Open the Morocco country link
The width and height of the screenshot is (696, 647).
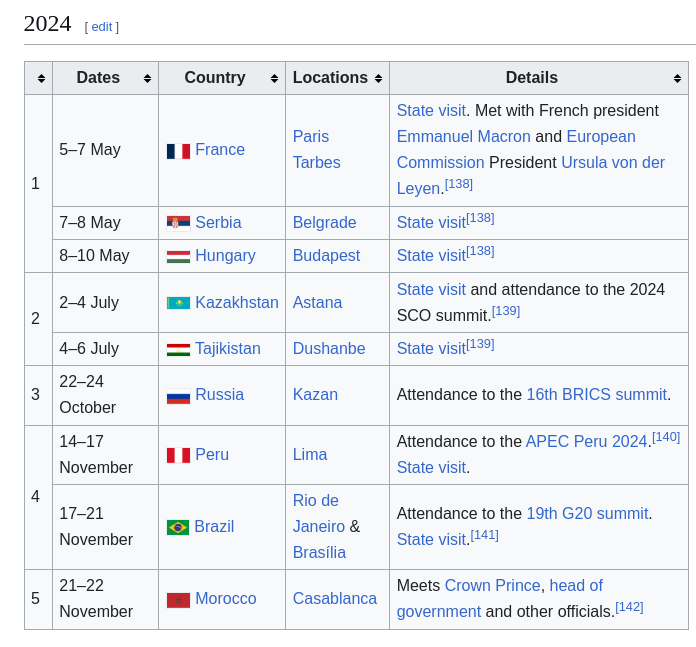click(x=225, y=598)
